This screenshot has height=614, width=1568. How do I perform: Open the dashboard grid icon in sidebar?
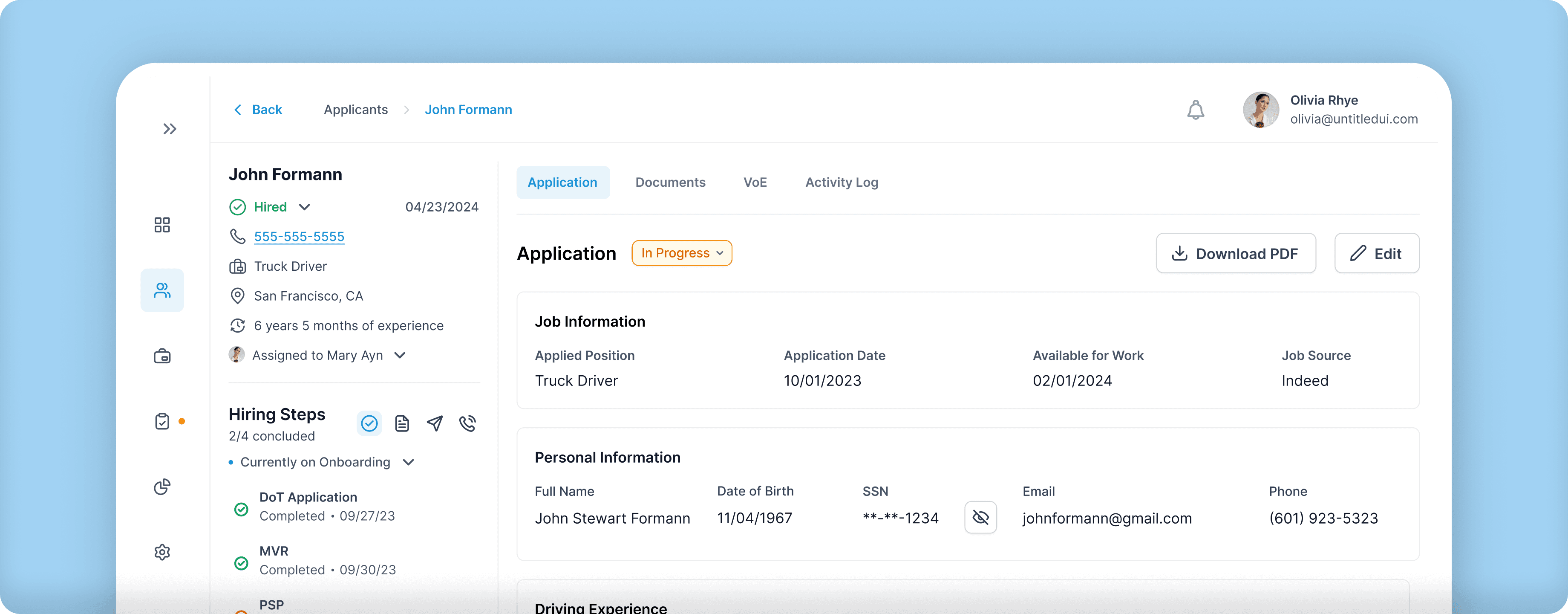point(162,225)
